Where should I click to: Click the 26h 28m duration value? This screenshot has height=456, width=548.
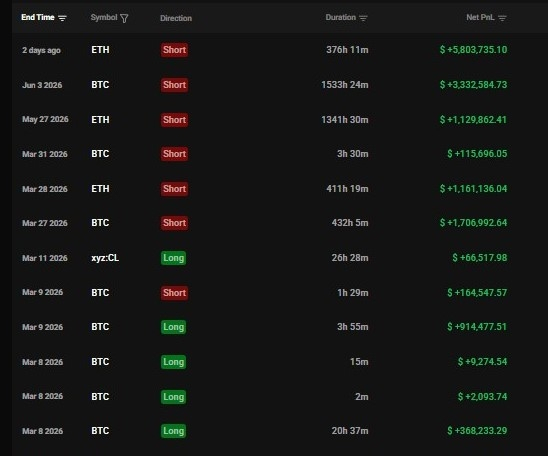(x=350, y=258)
